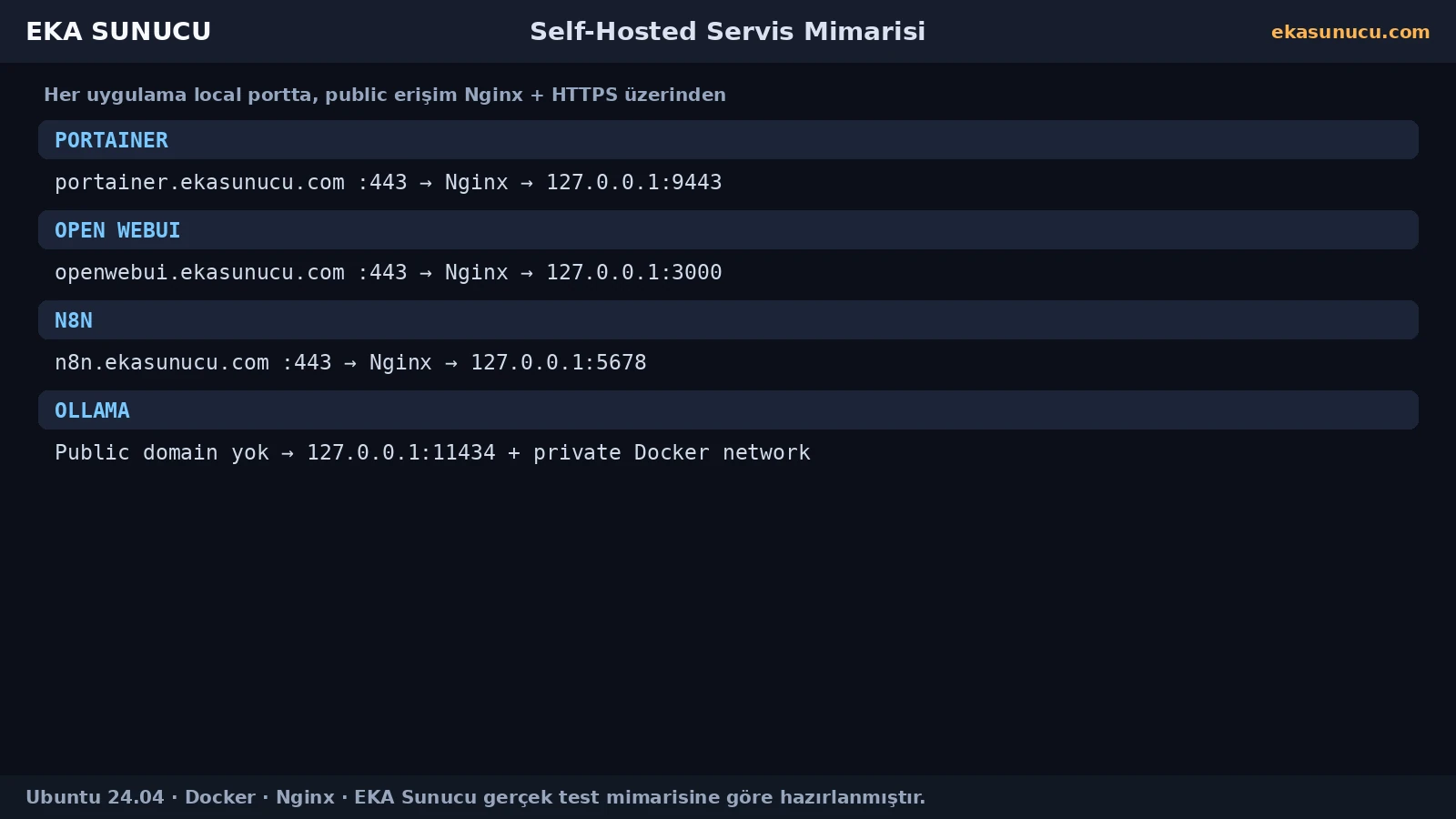Click the EKA SUNUCU title logo
Image resolution: width=1456 pixels, height=819 pixels.
pos(118,31)
